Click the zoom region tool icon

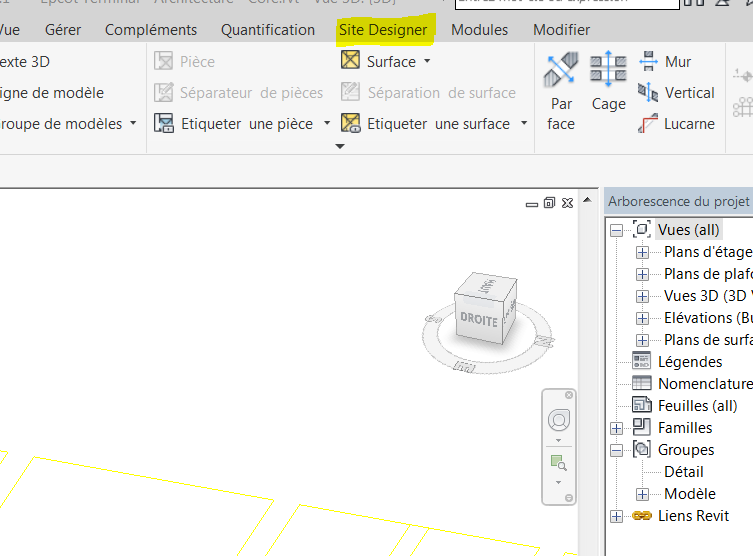tap(558, 462)
